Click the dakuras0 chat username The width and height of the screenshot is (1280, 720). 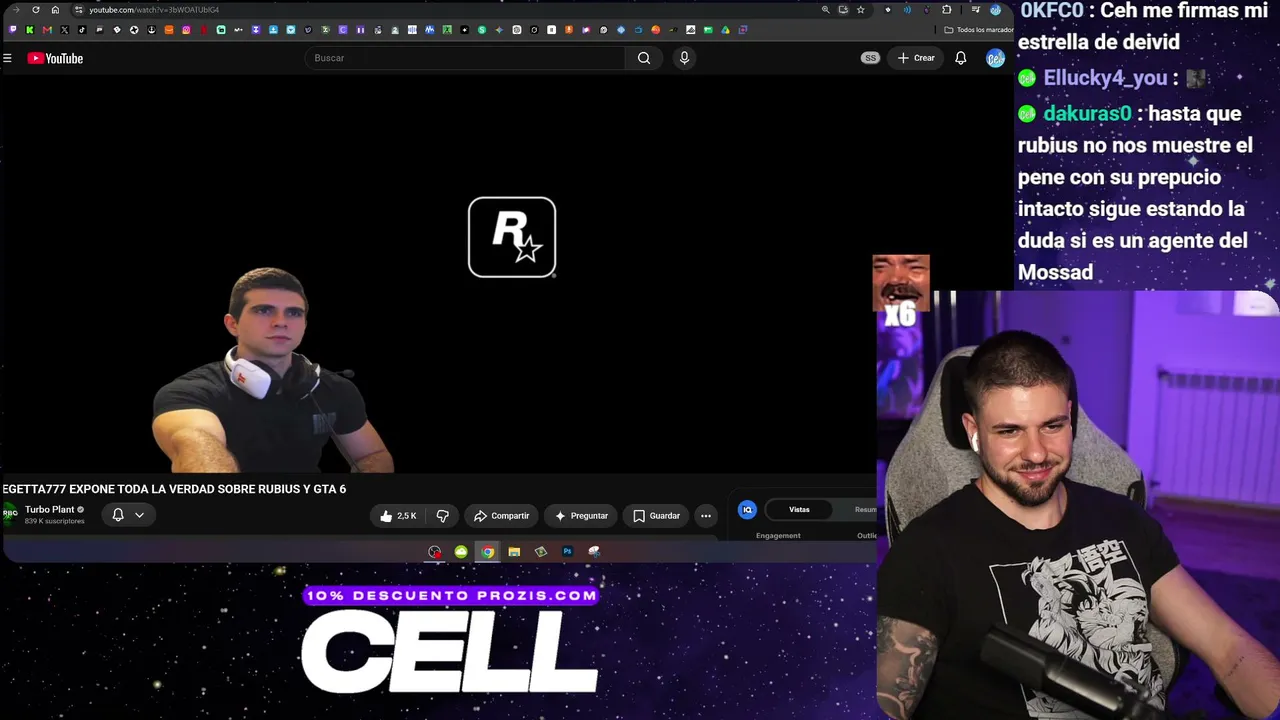point(1087,114)
